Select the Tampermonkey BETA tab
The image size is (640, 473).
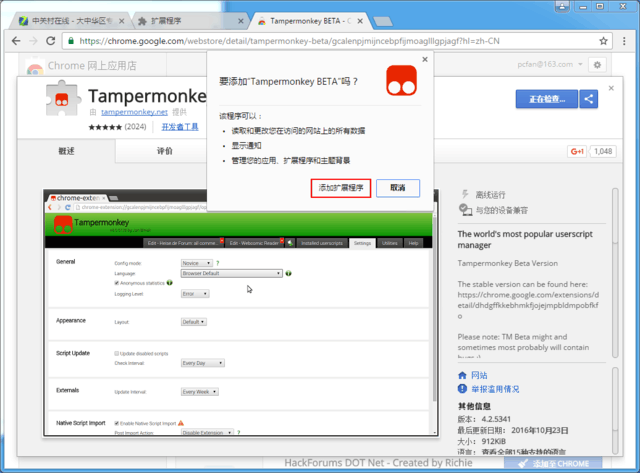(310, 21)
